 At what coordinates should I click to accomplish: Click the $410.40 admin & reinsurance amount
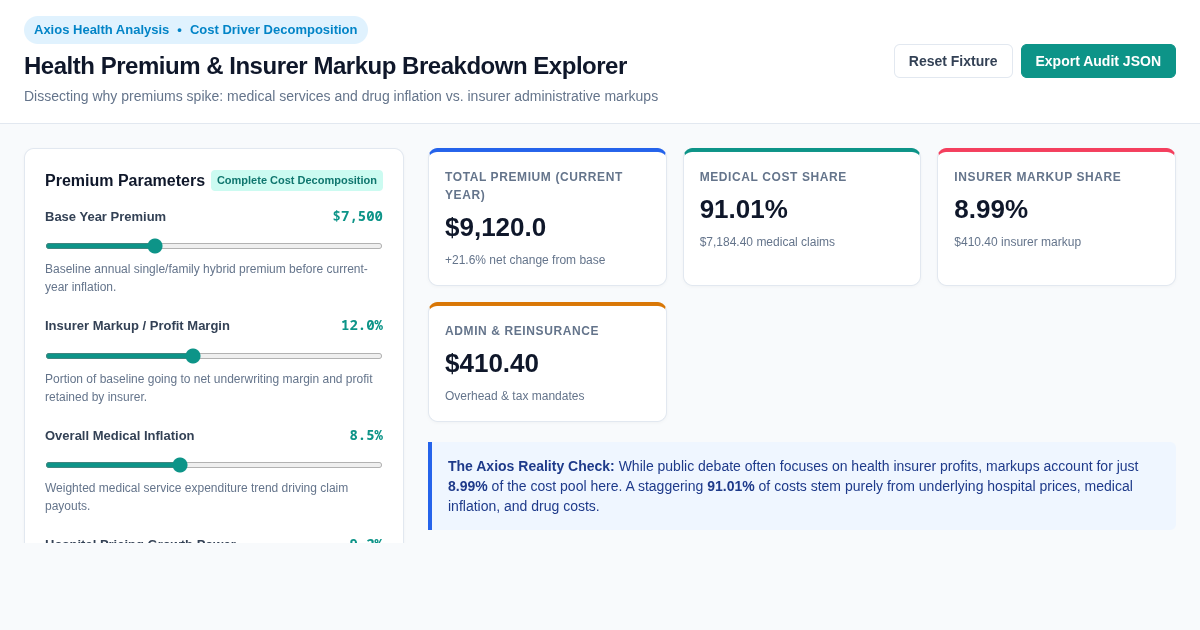click(492, 363)
